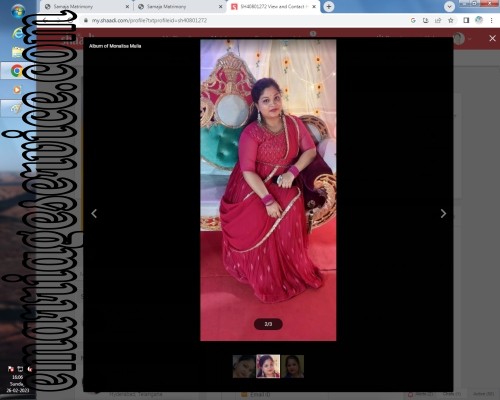Click the Album of Monalisa Malla title
Viewport: 500px width, 400px height.
click(115, 46)
